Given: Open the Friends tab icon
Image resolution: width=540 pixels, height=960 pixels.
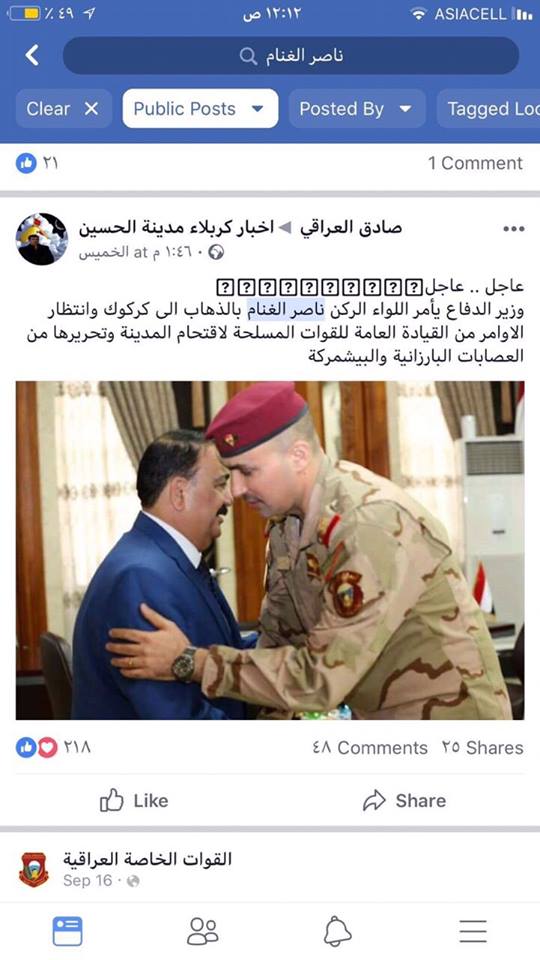Looking at the screenshot, I should [202, 931].
